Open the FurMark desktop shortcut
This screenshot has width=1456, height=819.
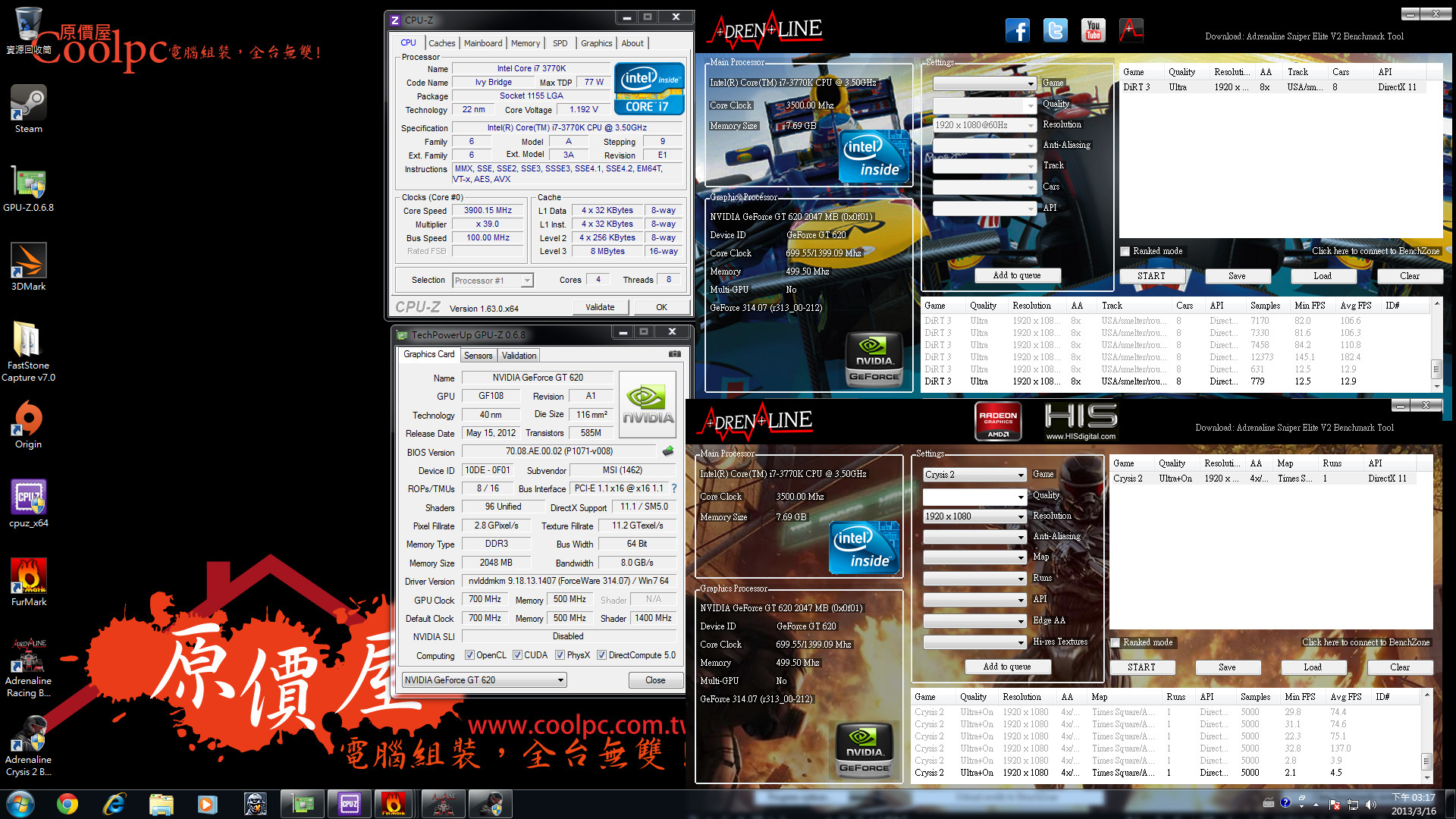point(29,582)
